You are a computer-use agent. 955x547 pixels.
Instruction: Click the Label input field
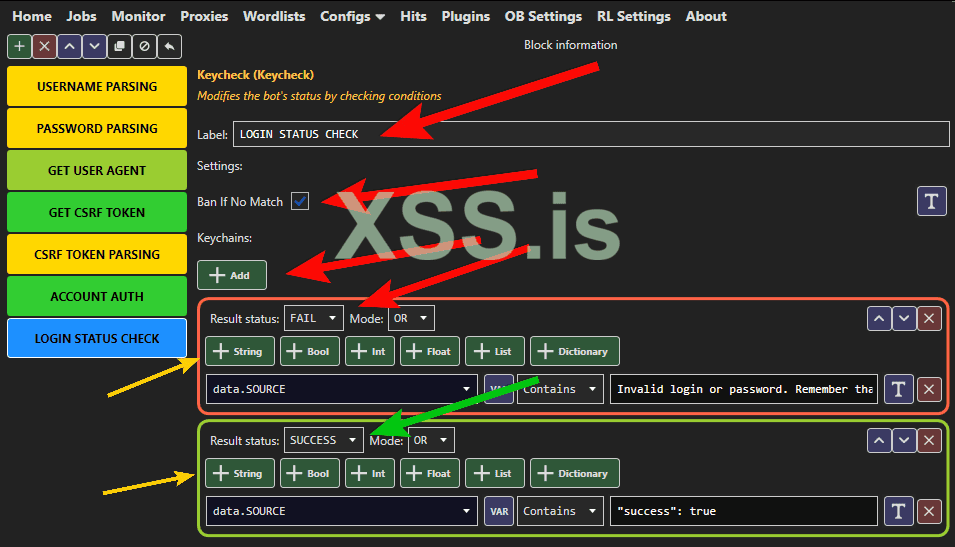[591, 134]
